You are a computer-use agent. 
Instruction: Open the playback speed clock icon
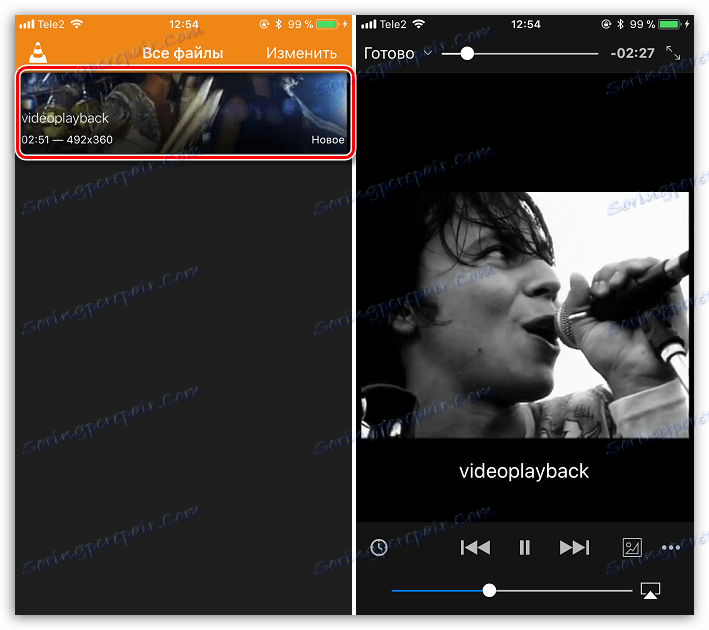tap(379, 547)
